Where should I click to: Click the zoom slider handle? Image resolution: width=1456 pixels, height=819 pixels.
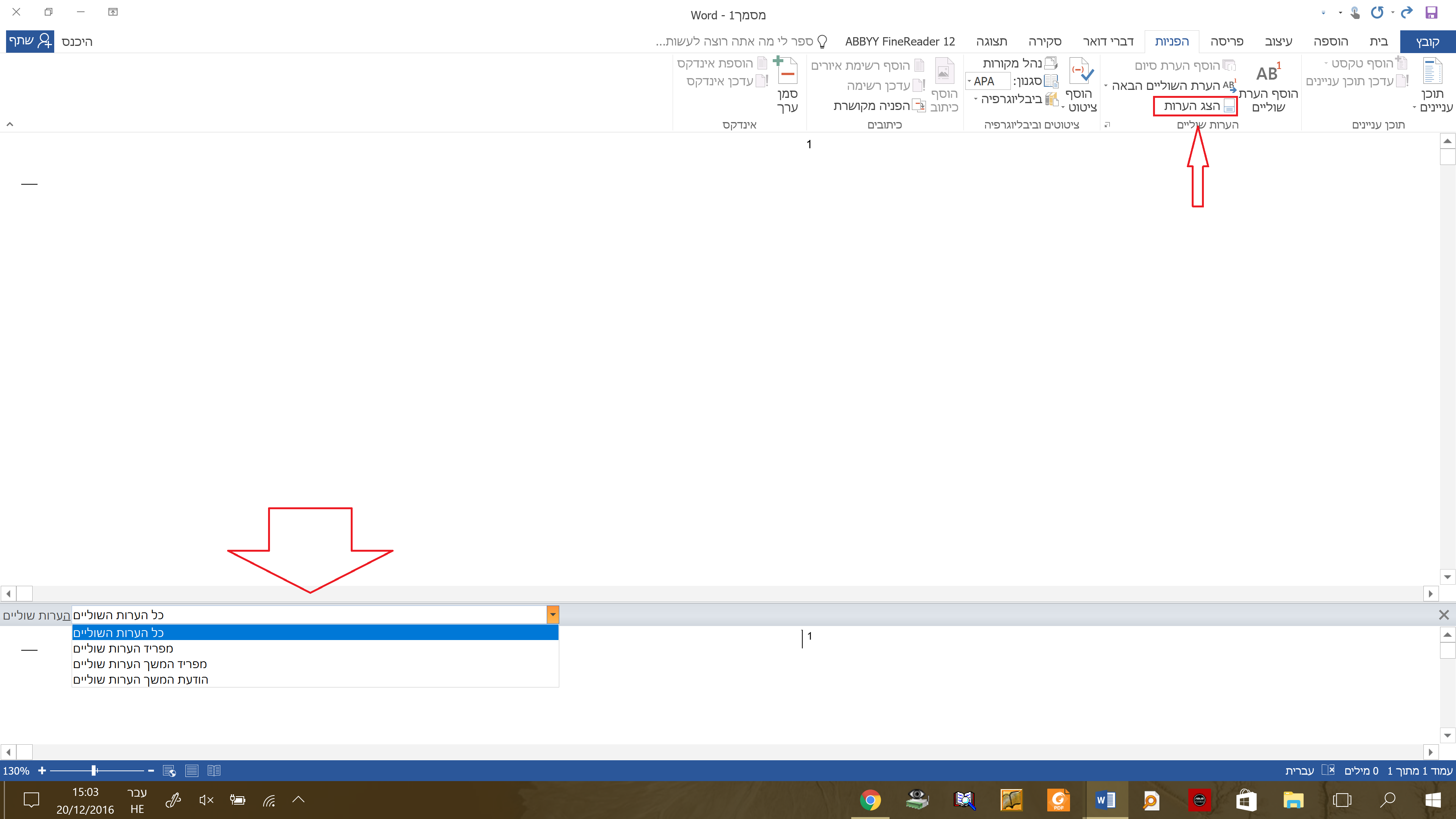point(94,770)
